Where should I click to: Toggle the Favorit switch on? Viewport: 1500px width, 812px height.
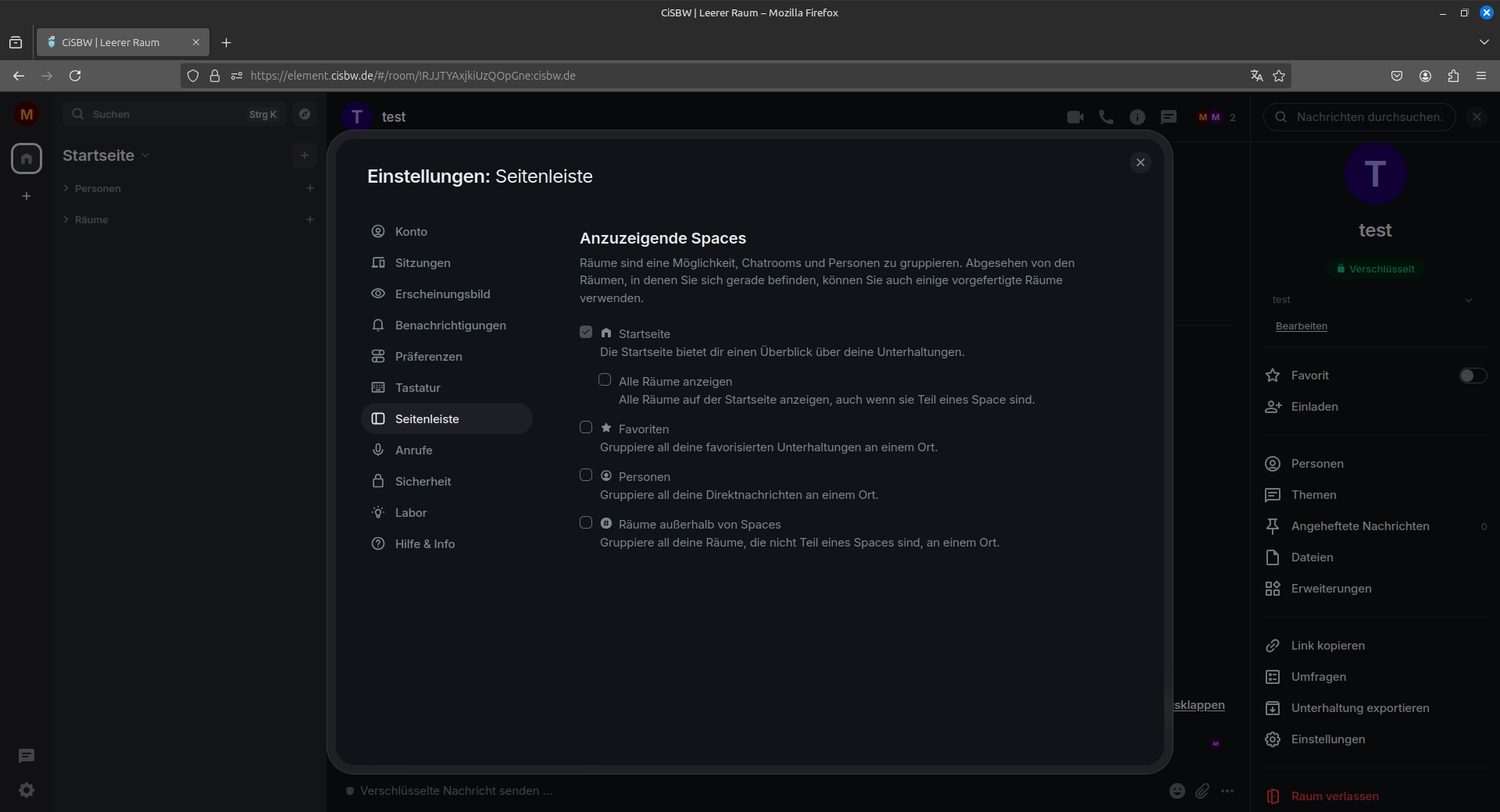click(x=1473, y=376)
